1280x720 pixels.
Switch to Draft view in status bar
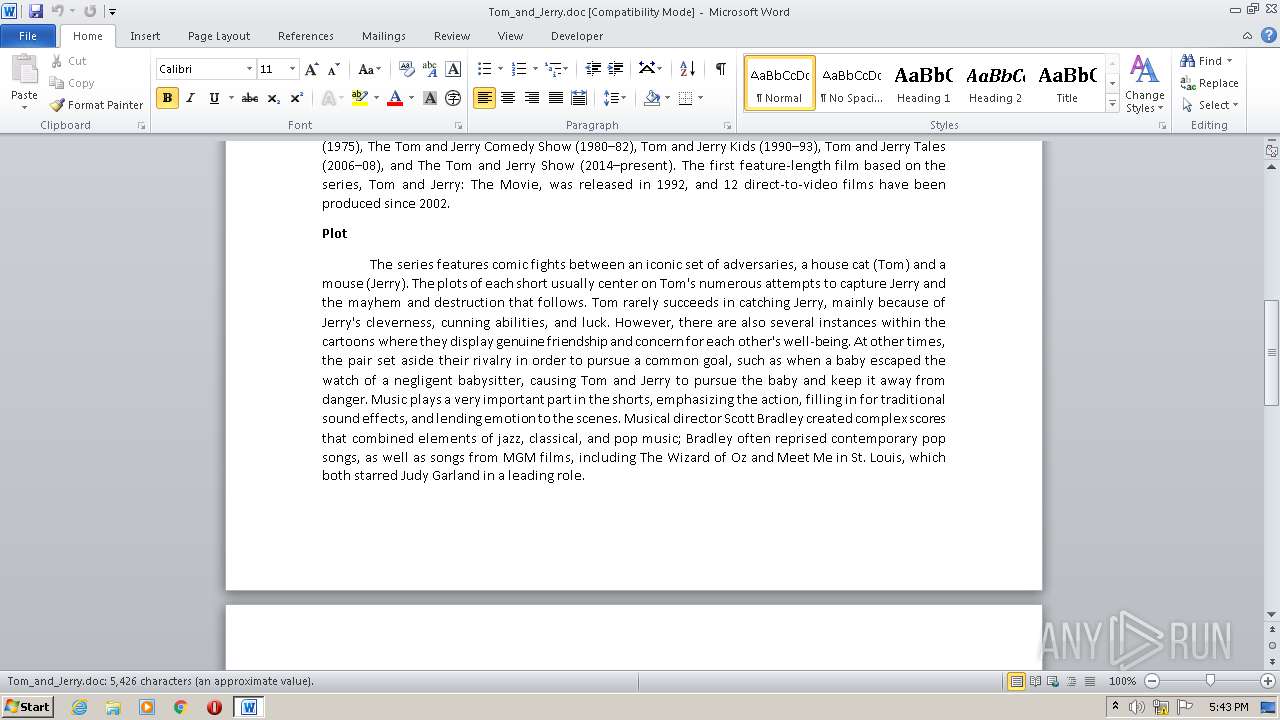click(x=1089, y=681)
